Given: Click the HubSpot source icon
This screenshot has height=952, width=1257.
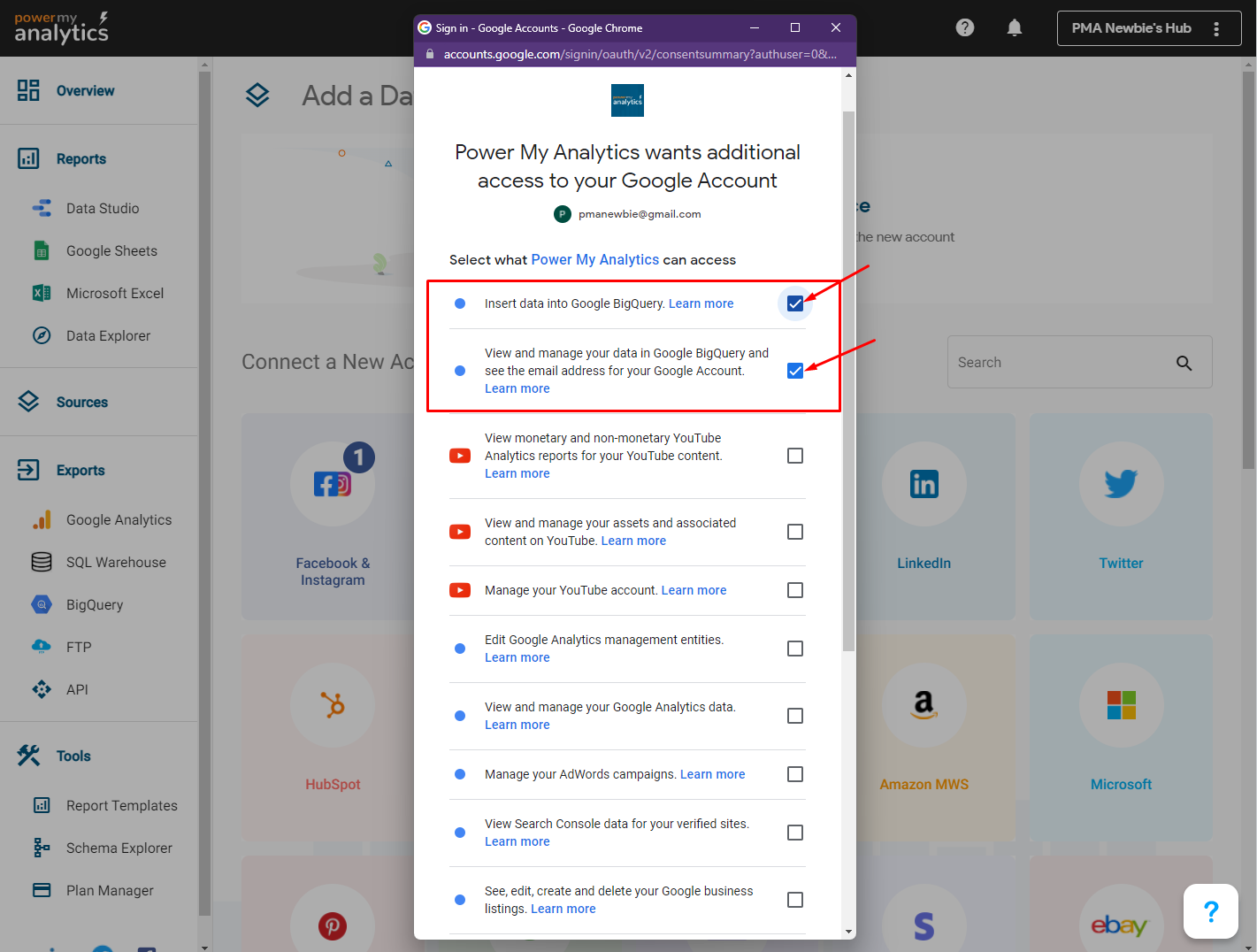Looking at the screenshot, I should click(x=333, y=705).
